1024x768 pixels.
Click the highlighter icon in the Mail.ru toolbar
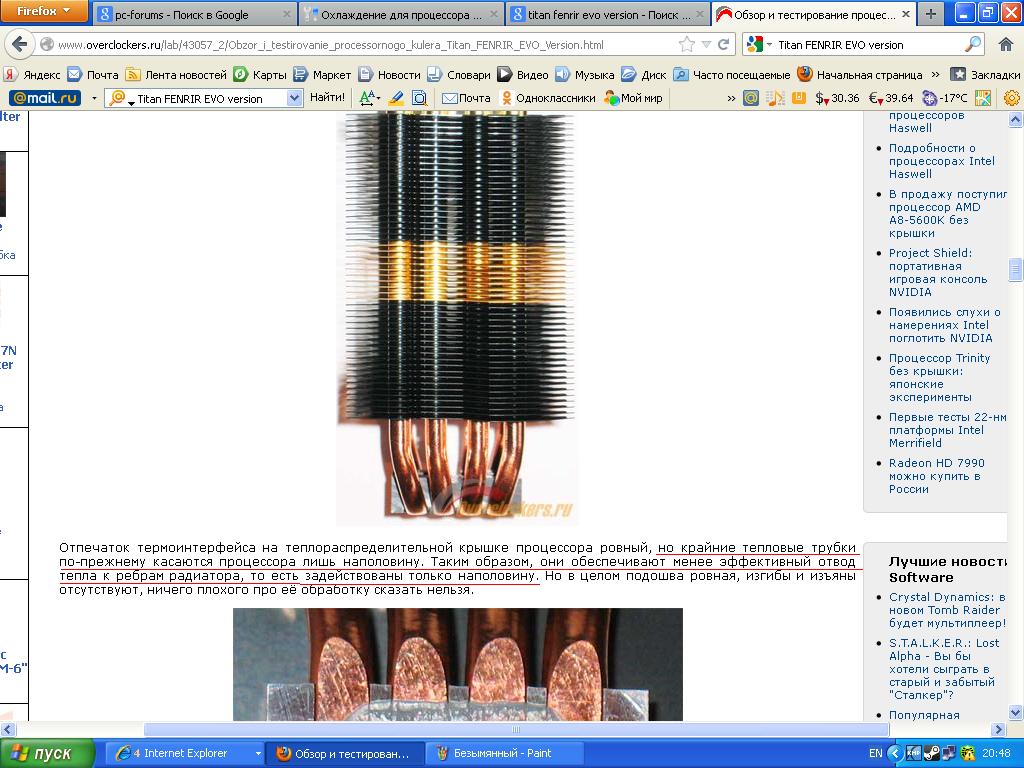395,98
